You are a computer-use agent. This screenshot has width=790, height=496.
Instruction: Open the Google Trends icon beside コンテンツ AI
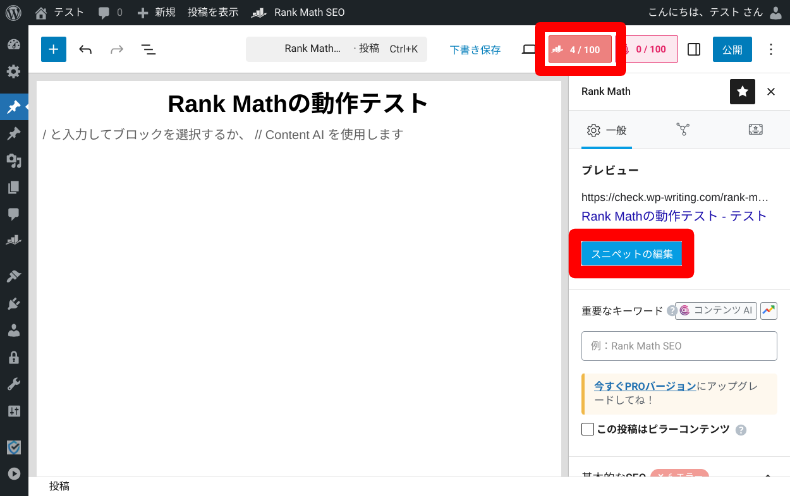pos(768,311)
